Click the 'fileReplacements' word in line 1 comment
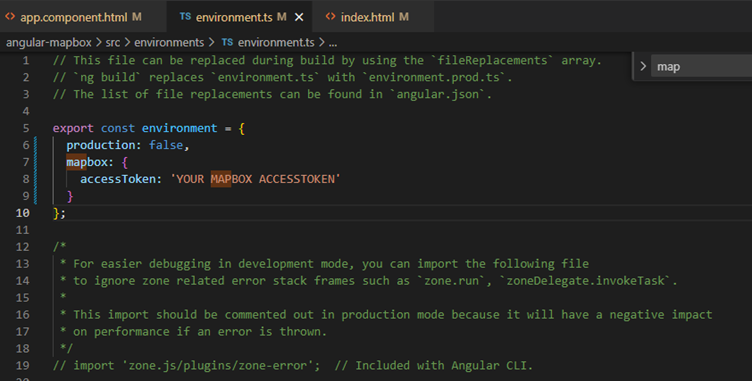This screenshot has width=752, height=381. [493, 60]
